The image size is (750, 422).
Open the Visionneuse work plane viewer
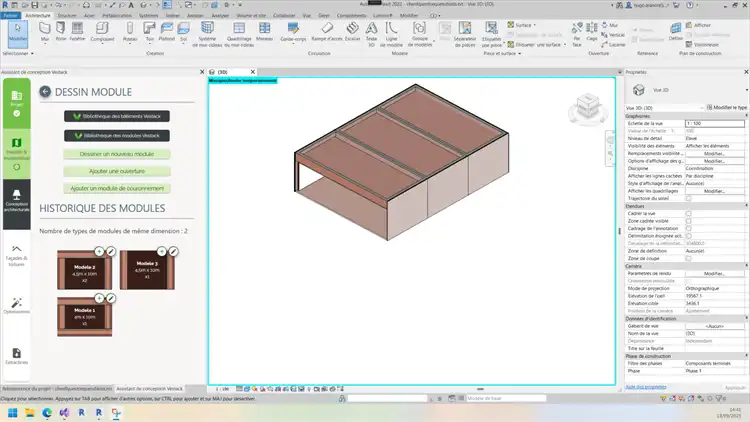[702, 44]
